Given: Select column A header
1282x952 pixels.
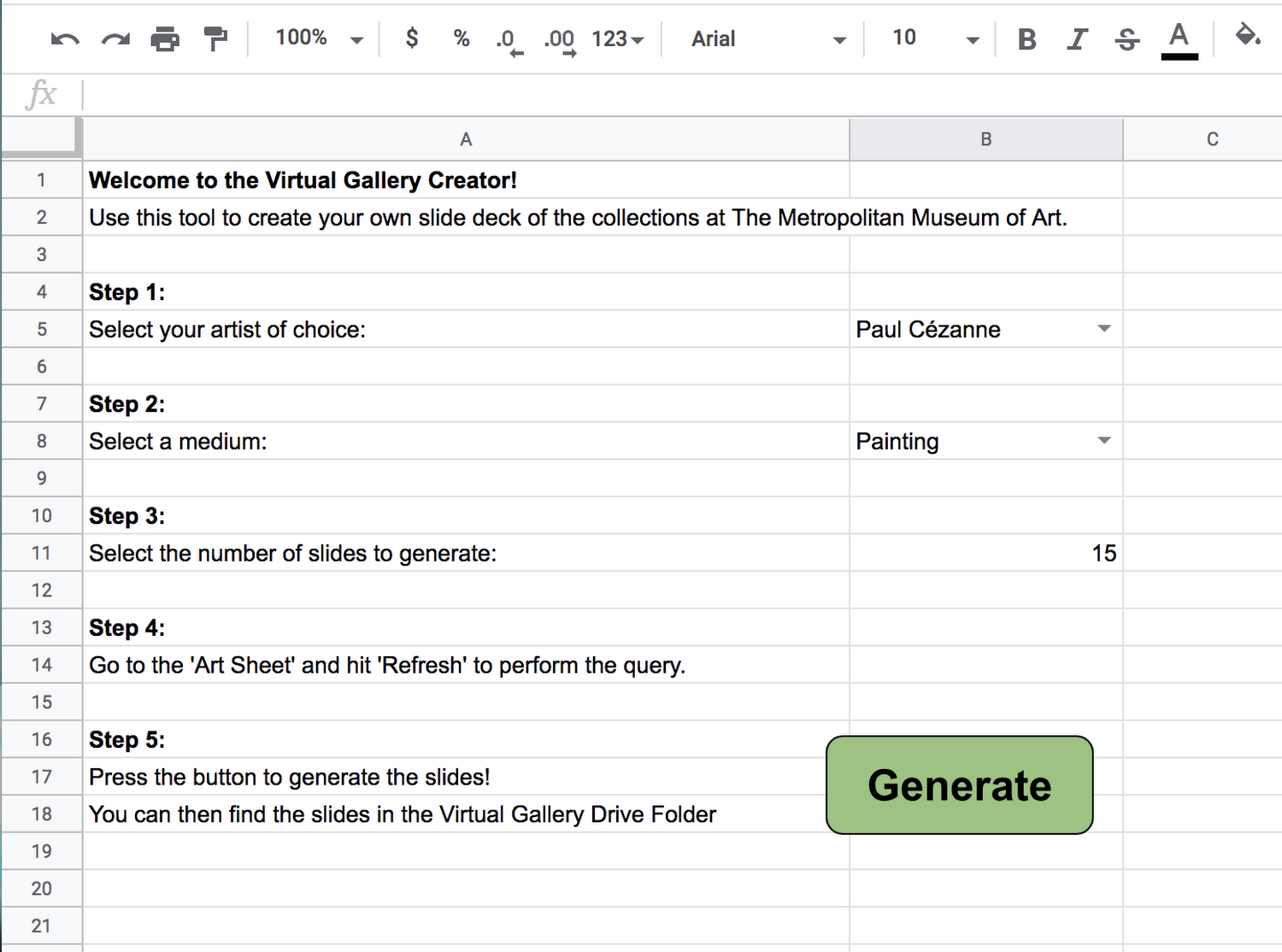Looking at the screenshot, I should [466, 139].
